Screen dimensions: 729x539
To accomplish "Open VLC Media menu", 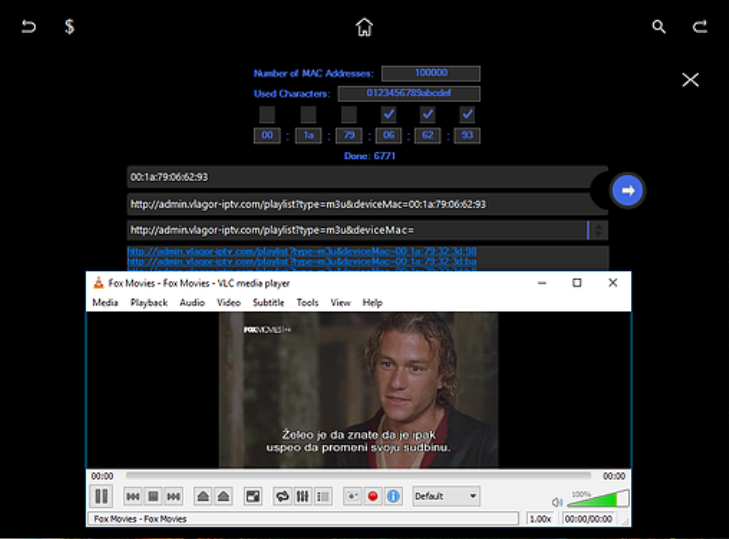I will (x=105, y=303).
